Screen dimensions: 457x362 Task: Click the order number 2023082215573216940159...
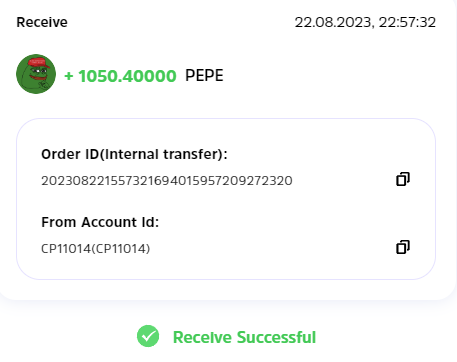pyautogui.click(x=167, y=181)
